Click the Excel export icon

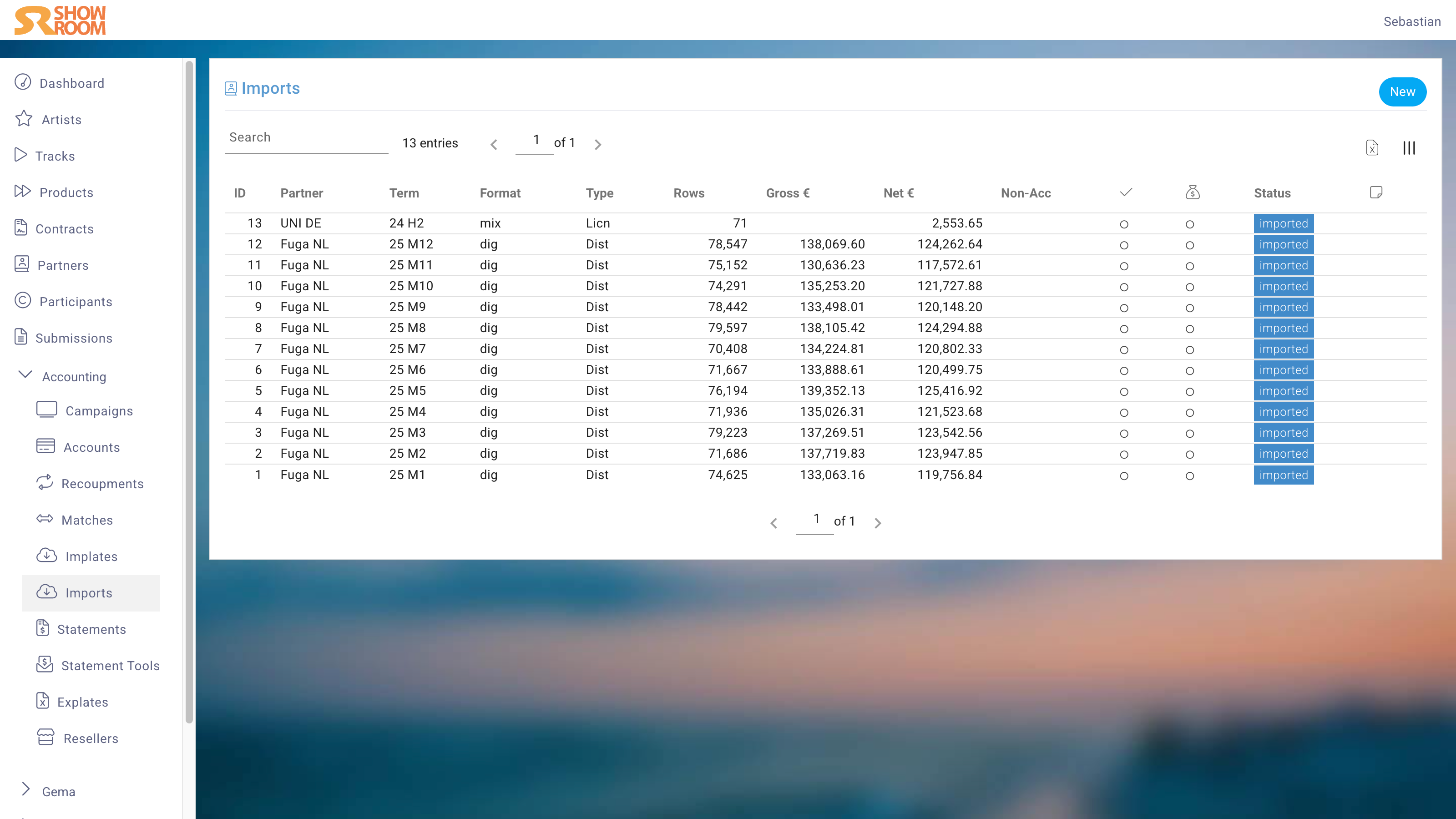[1372, 147]
